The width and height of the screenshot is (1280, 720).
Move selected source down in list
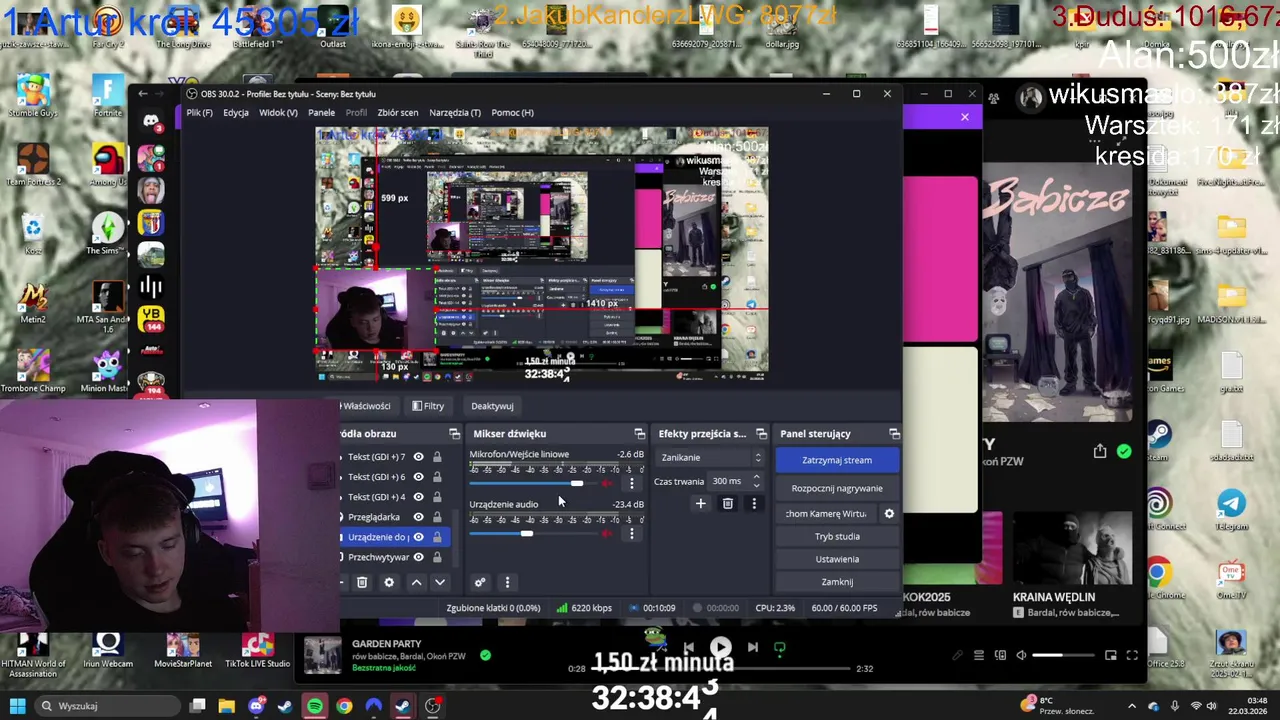(440, 582)
